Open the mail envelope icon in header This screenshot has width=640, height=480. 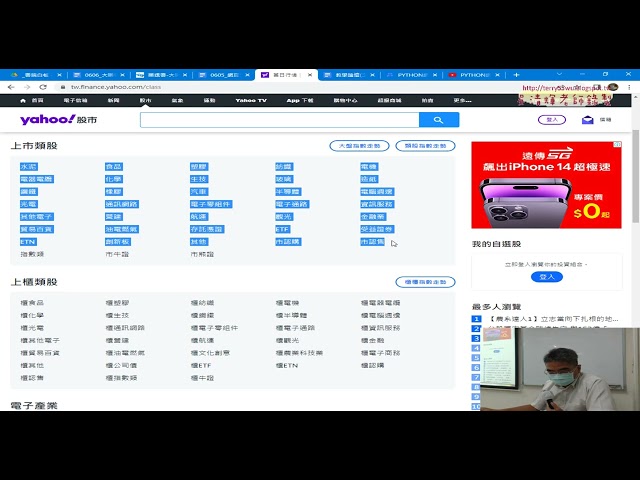[587, 120]
